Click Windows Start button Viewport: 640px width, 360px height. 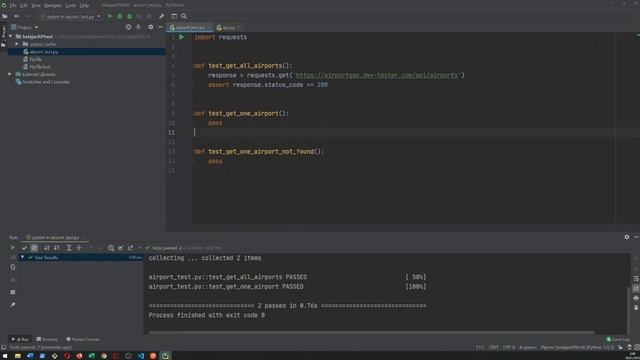point(5,356)
